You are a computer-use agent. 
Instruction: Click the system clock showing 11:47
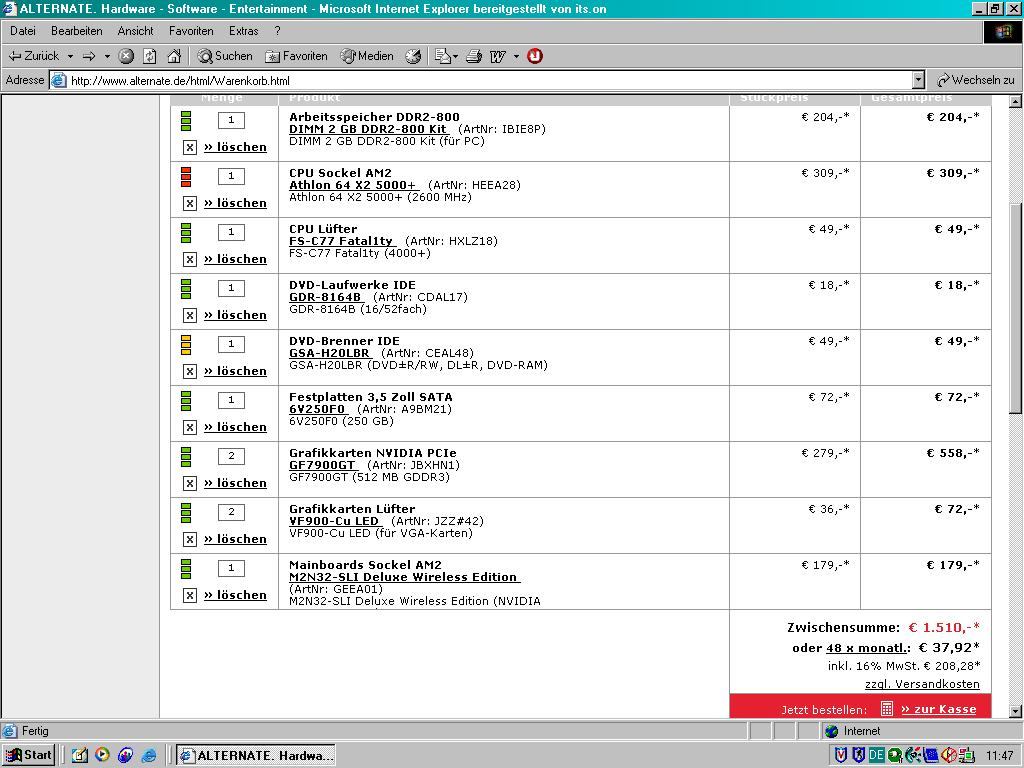coord(1000,756)
